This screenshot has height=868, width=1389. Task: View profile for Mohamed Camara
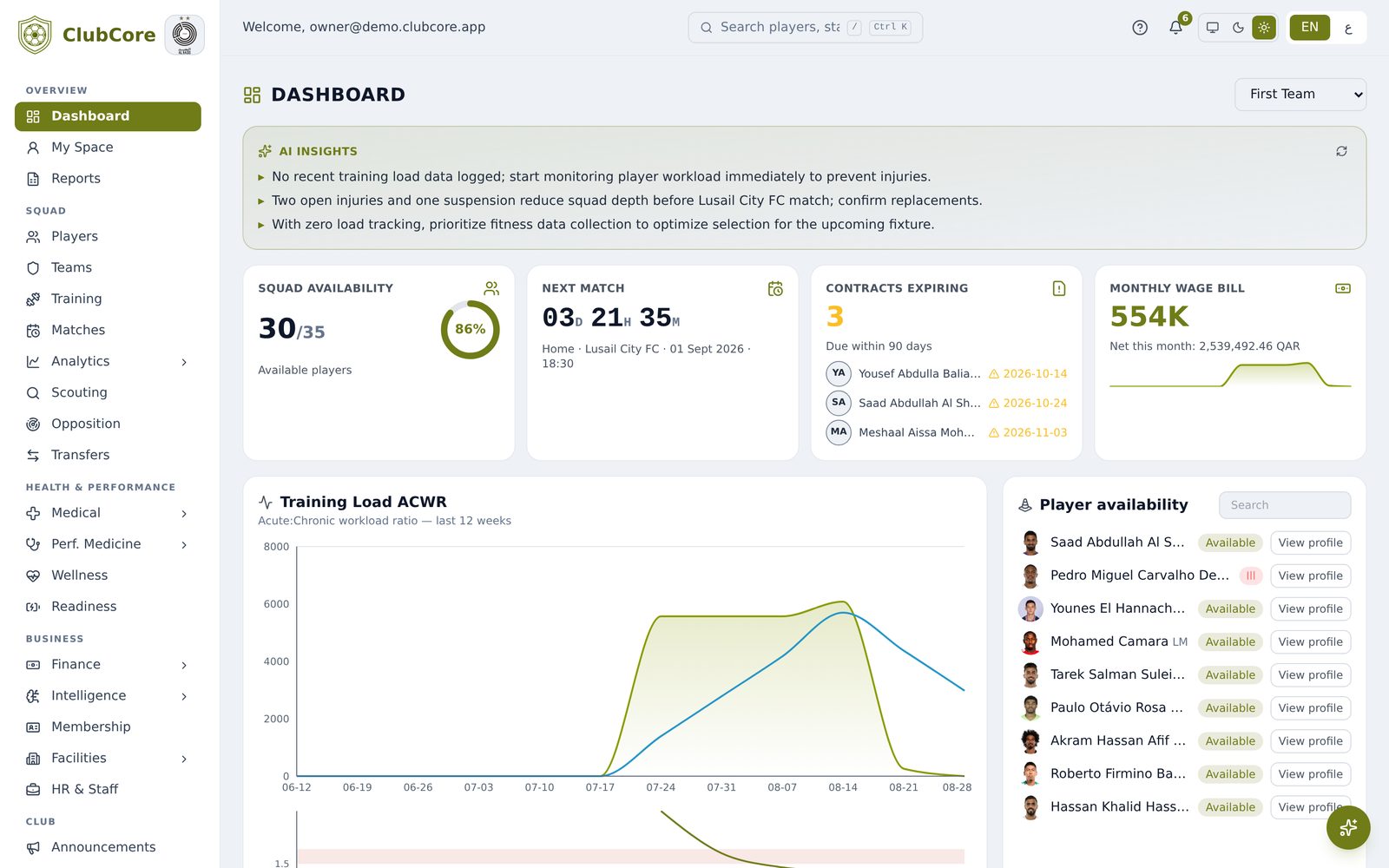pyautogui.click(x=1310, y=641)
